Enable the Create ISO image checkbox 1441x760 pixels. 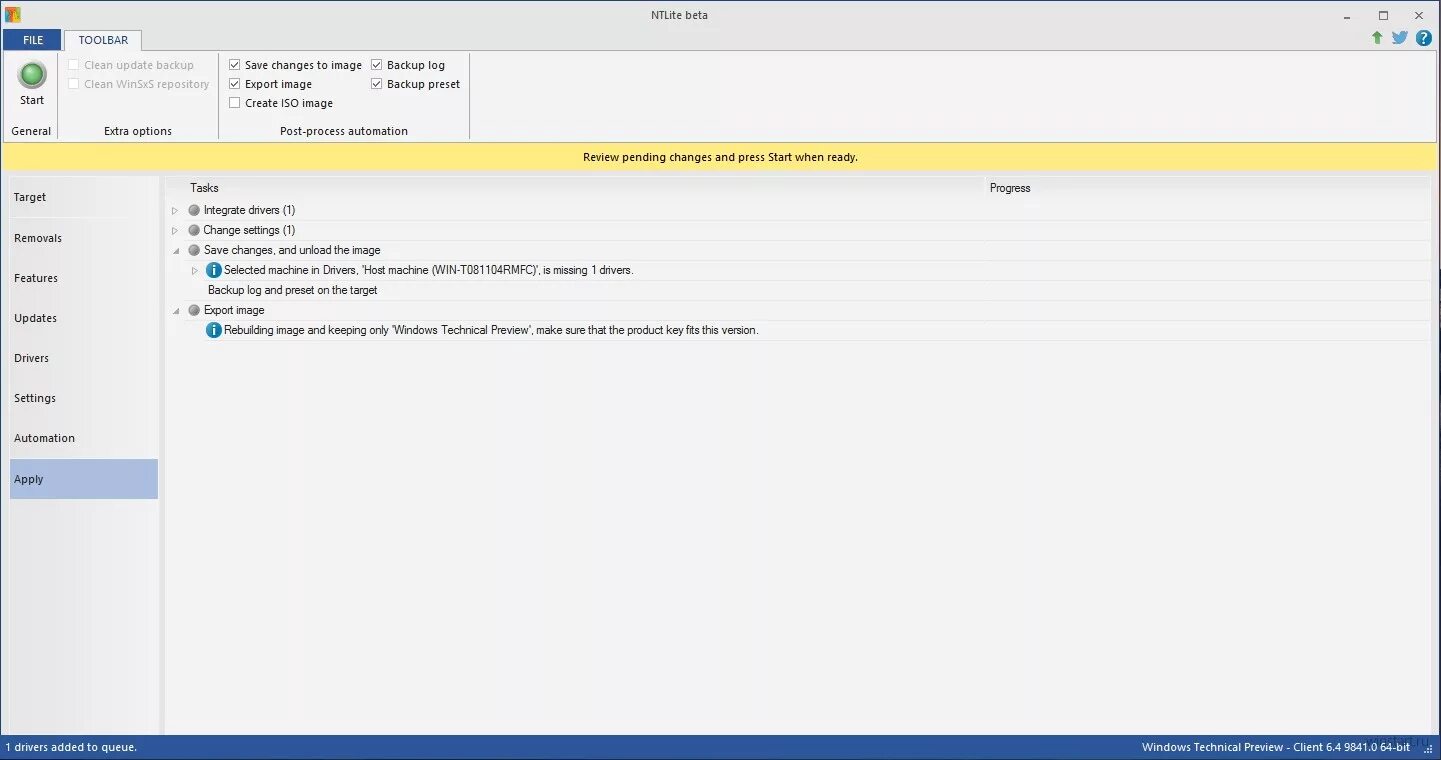(x=235, y=103)
